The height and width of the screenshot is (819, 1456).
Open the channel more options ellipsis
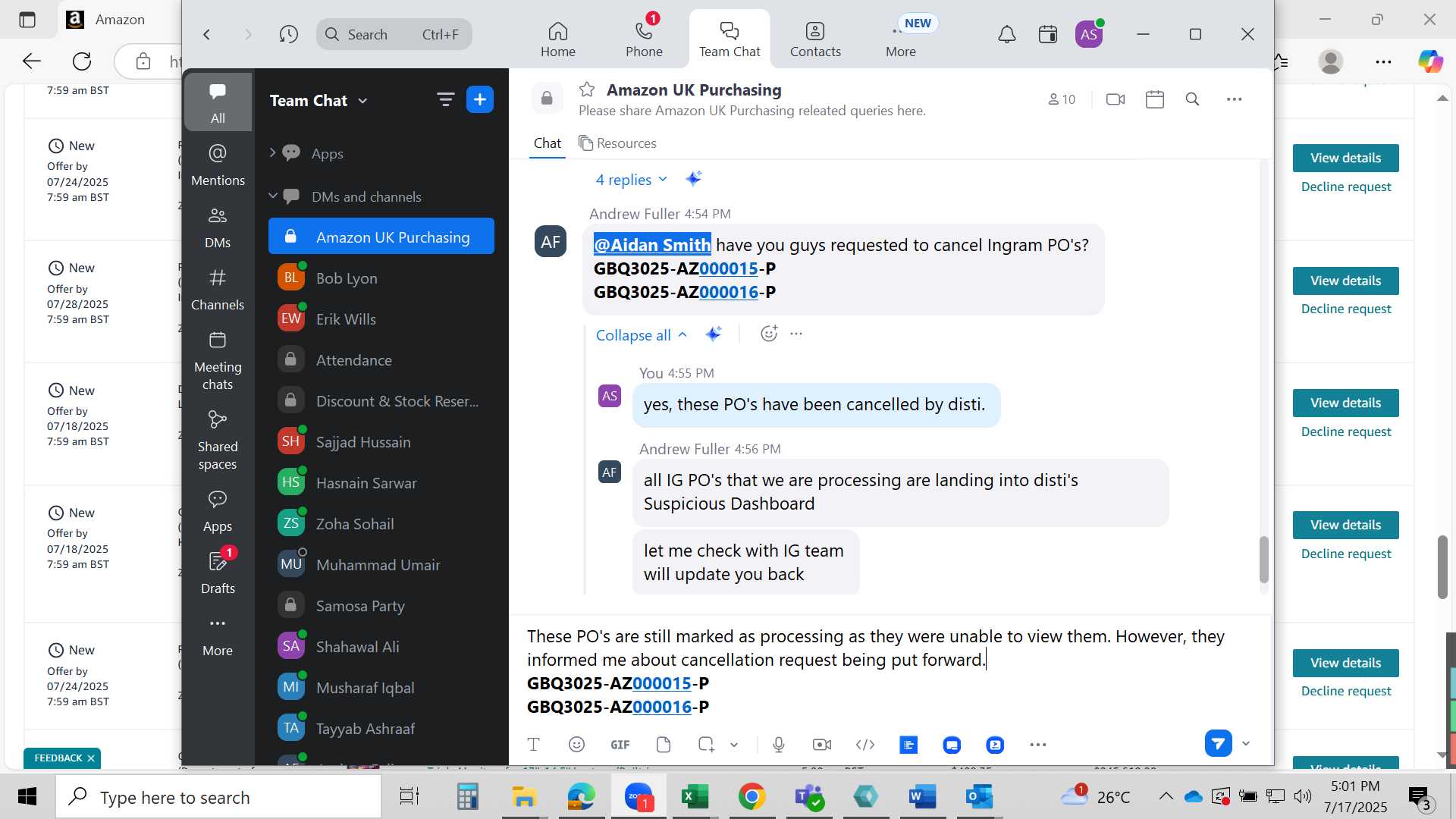coord(1235,99)
